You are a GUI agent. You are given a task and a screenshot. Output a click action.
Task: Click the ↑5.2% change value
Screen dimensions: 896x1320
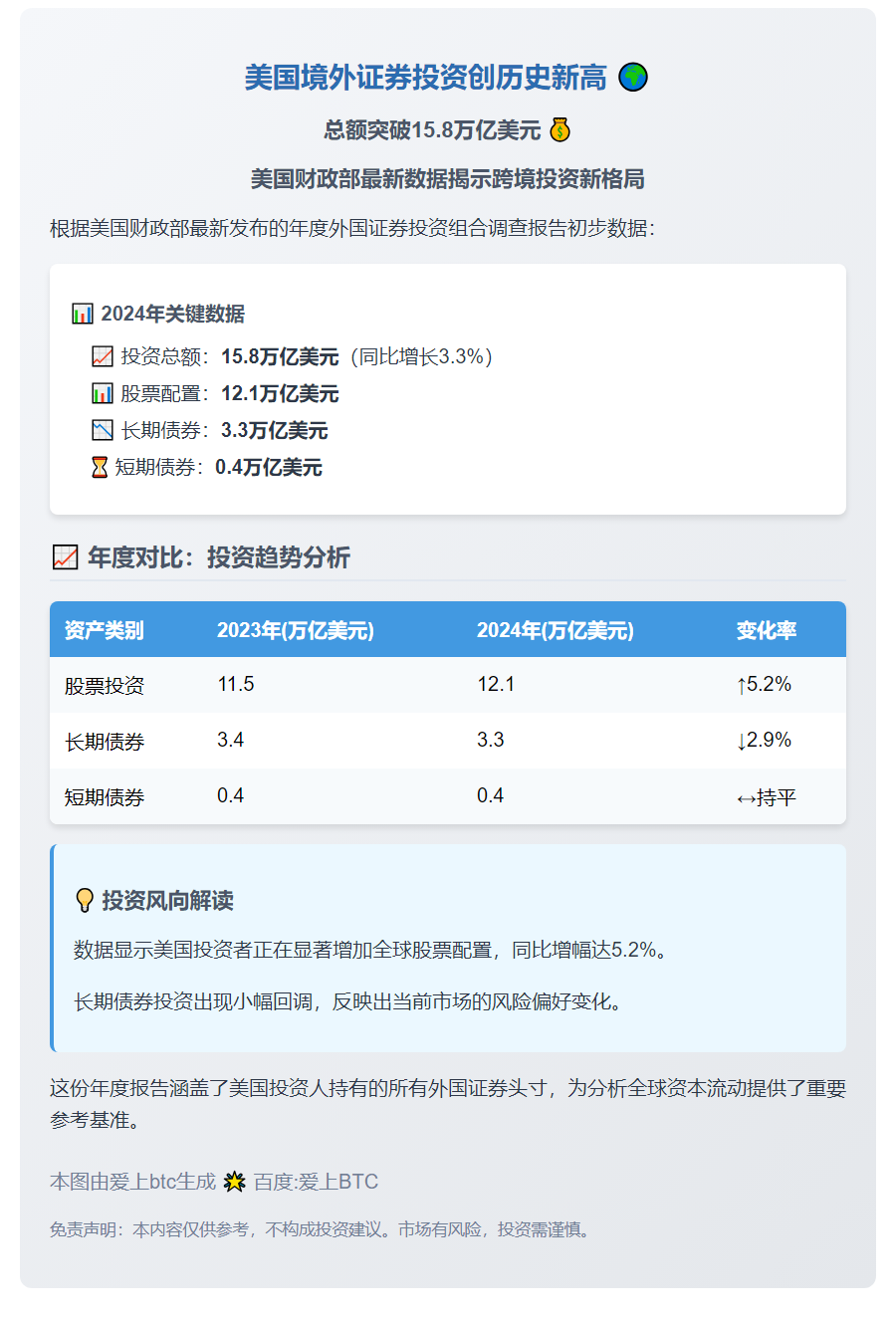tap(764, 685)
